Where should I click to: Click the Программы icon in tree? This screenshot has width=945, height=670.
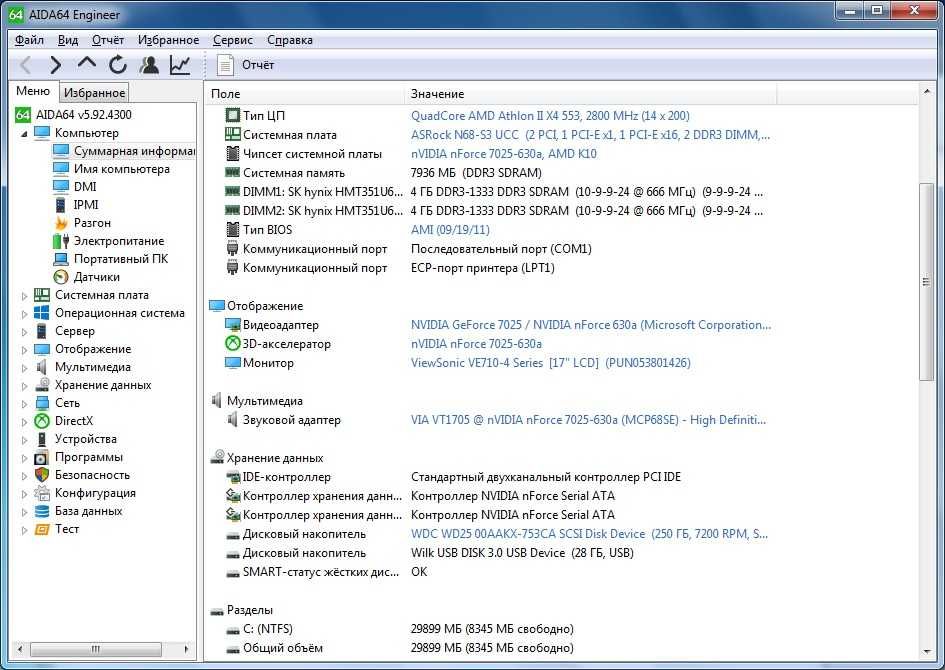click(42, 457)
